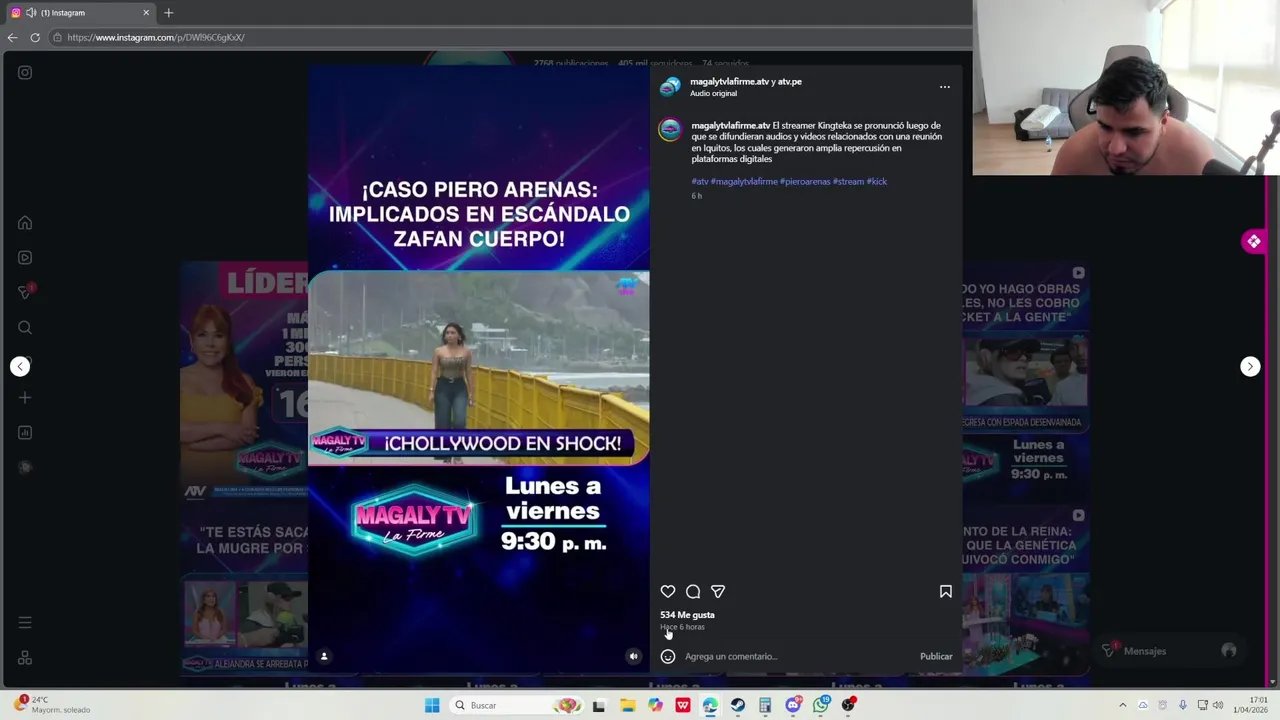Click Publicar to post comment

pos(936,657)
